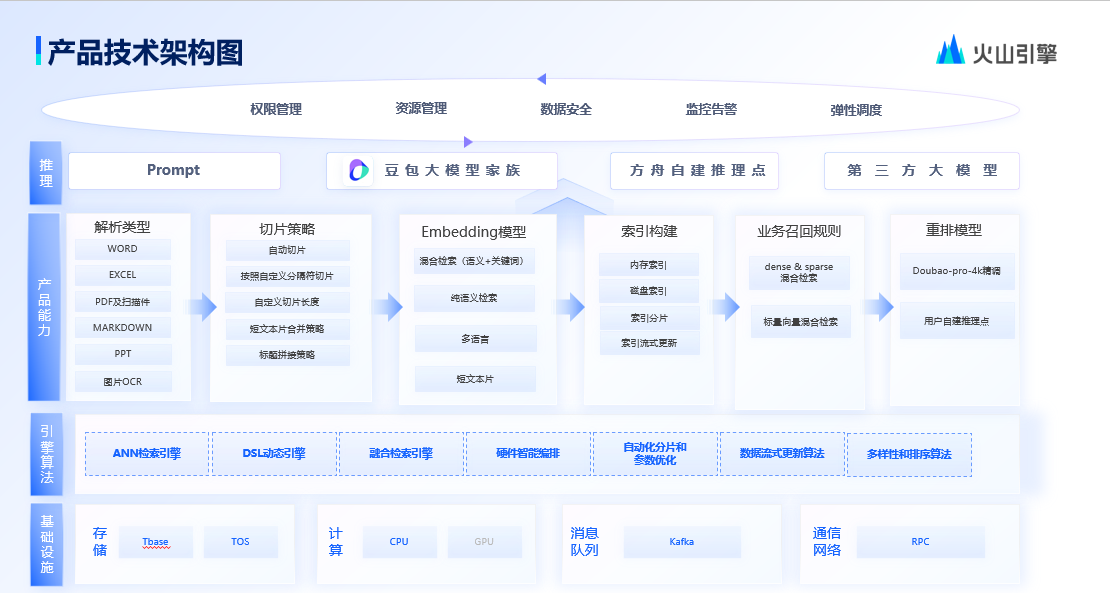1110x593 pixels.
Task: Select the 多语言 item
Action: click(x=475, y=339)
